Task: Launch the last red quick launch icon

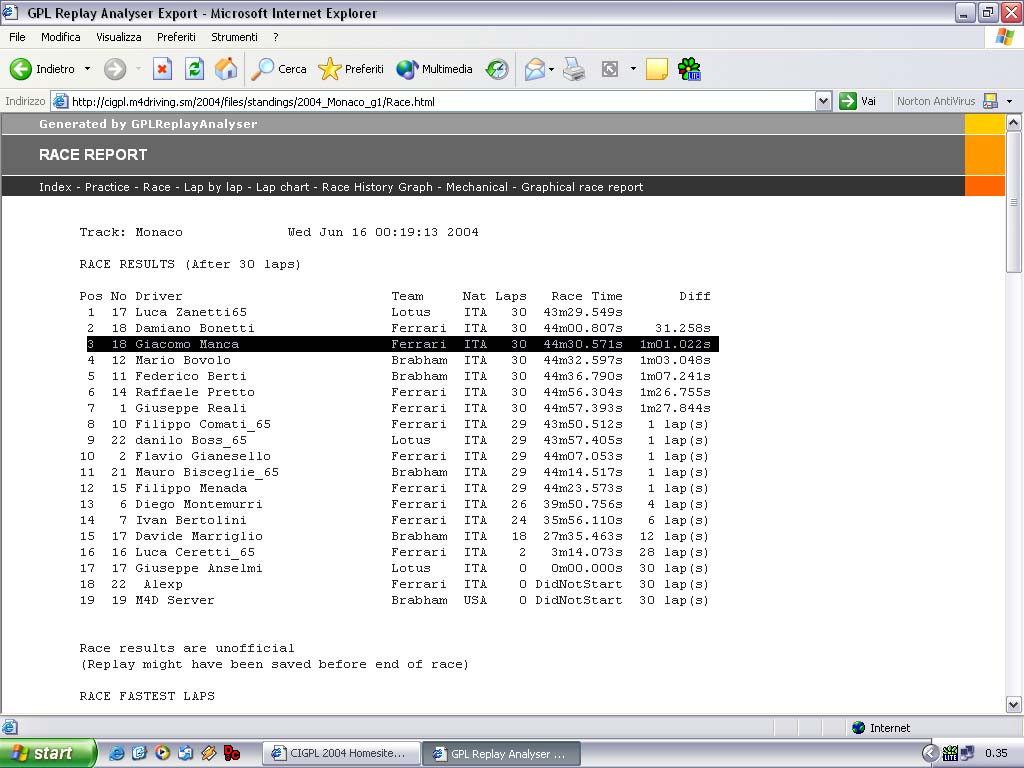Action: pos(232,754)
